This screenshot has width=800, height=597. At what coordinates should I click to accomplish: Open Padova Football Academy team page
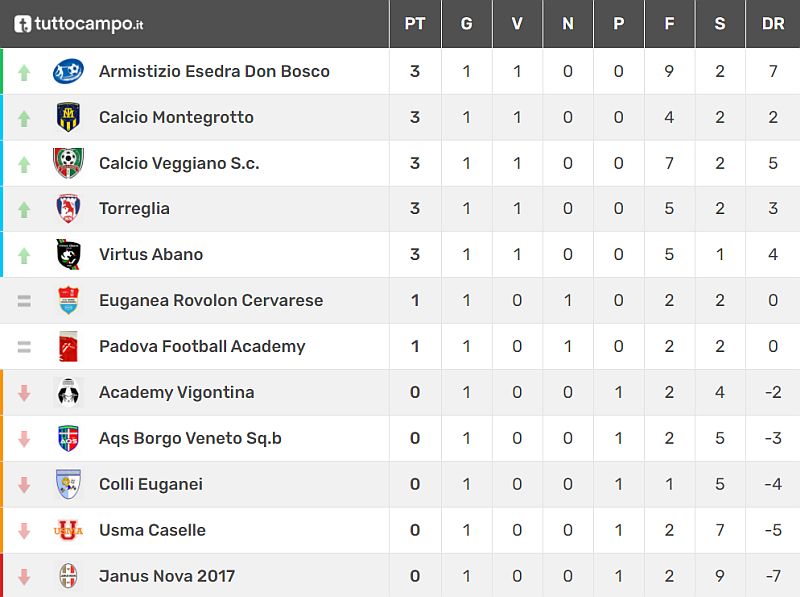click(x=202, y=347)
